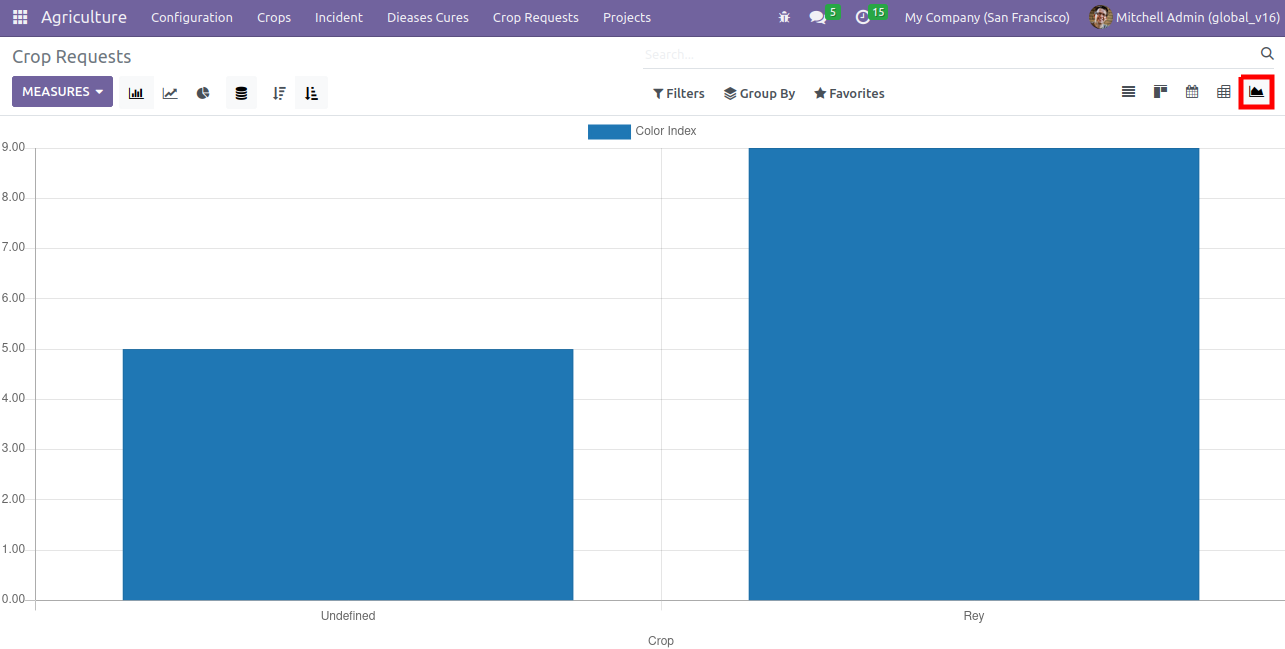Open the Mitchell Admin user menu

coord(1183,18)
